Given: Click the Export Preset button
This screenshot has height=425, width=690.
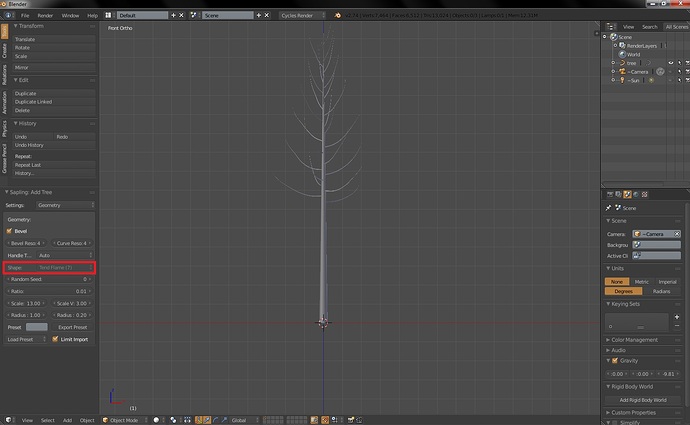Looking at the screenshot, I should click(73, 327).
